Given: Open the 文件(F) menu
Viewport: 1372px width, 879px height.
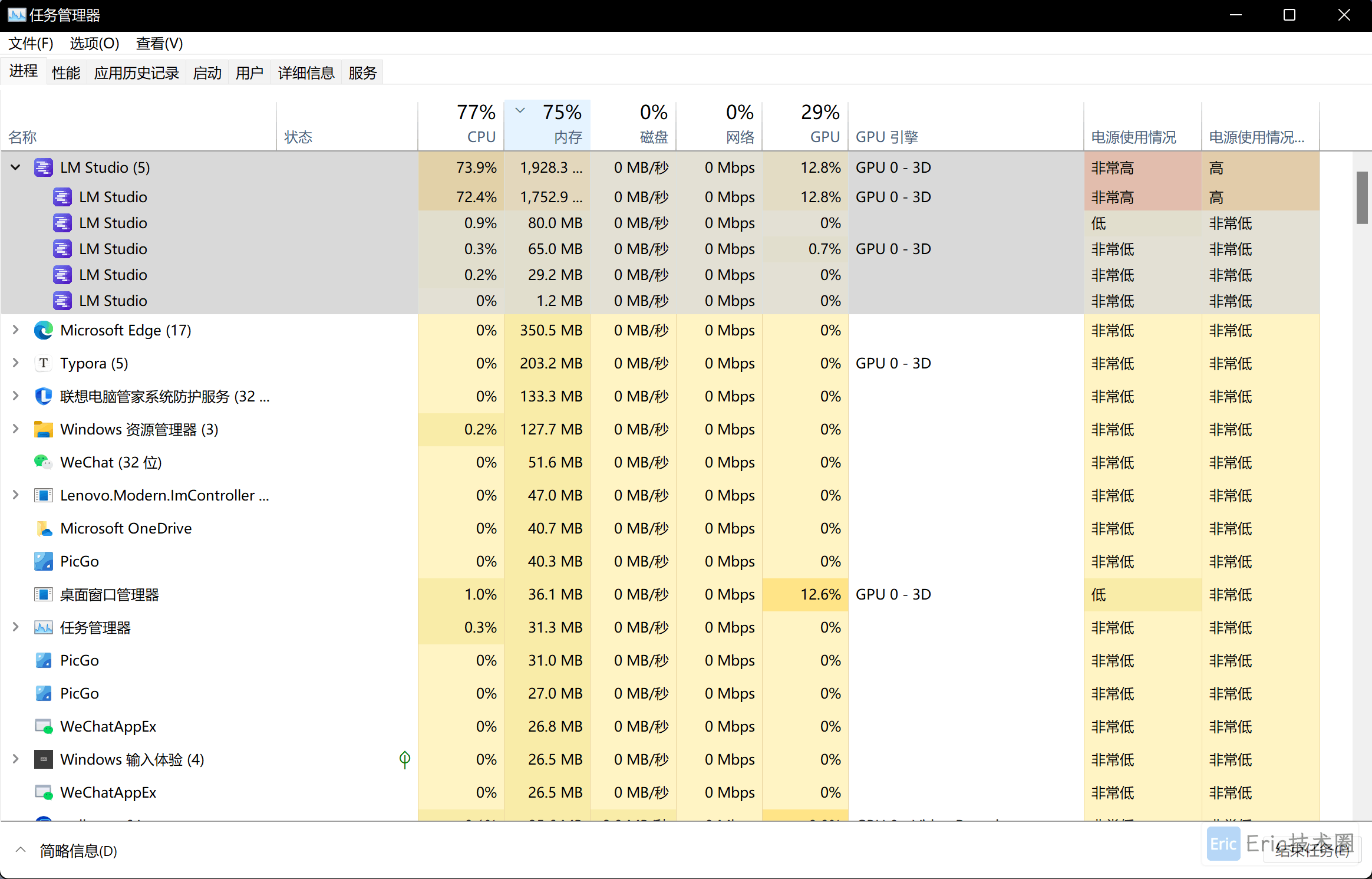Looking at the screenshot, I should 31,44.
